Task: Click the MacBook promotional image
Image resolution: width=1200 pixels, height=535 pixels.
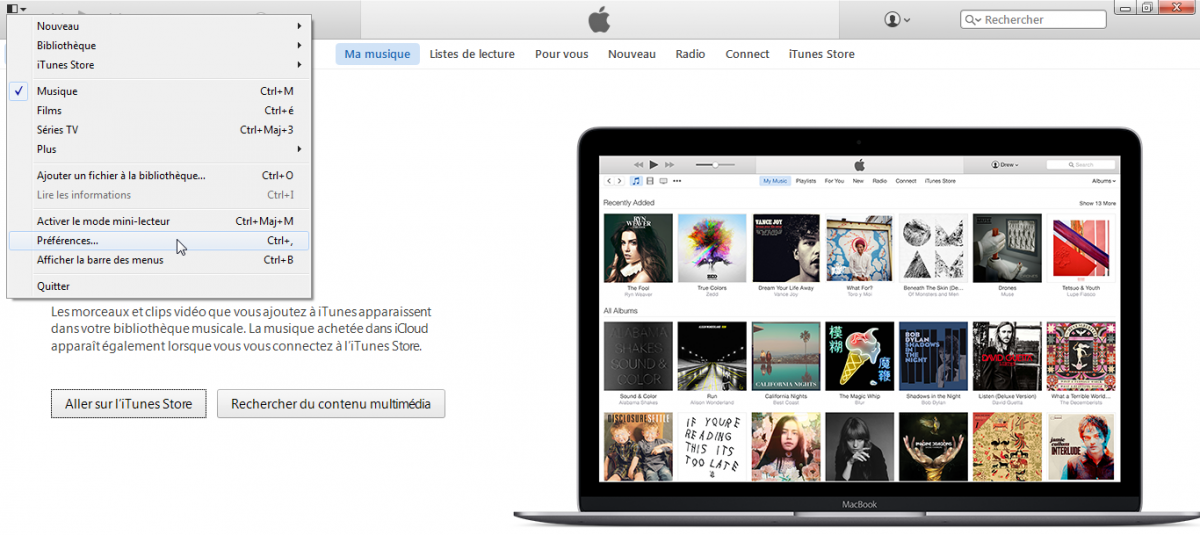Action: click(856, 325)
